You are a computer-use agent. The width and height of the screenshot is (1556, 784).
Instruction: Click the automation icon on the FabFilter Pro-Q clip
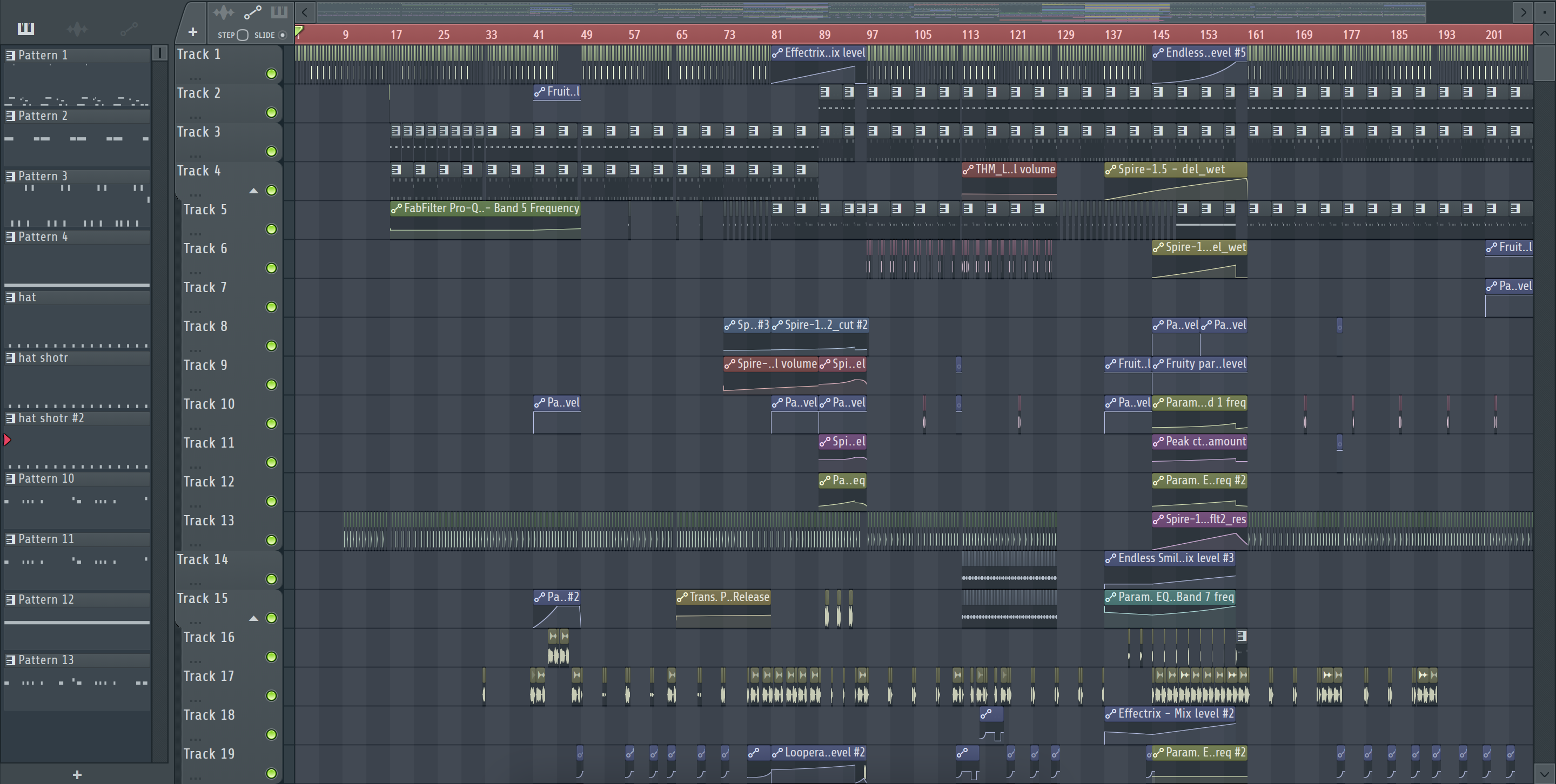(396, 208)
